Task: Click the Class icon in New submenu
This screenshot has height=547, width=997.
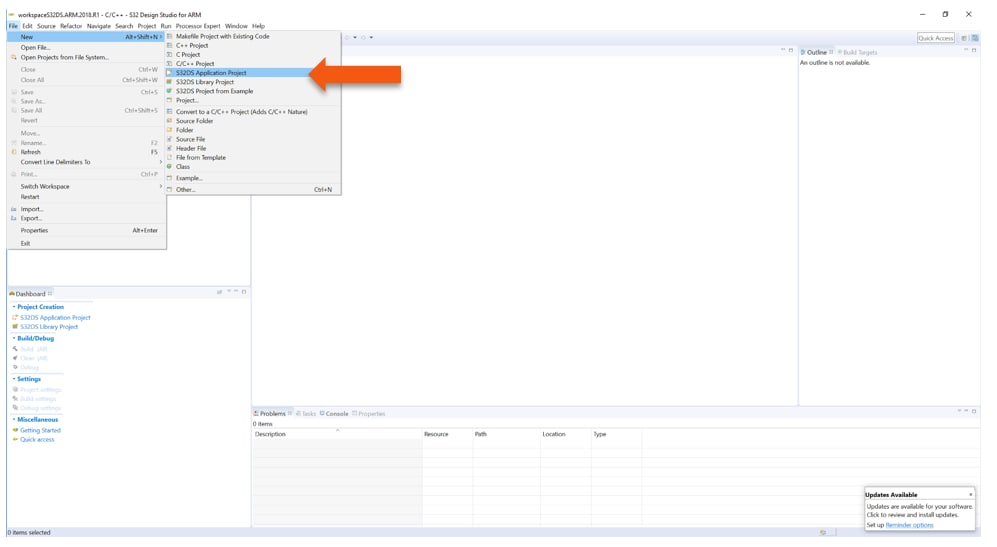Action: [x=169, y=167]
